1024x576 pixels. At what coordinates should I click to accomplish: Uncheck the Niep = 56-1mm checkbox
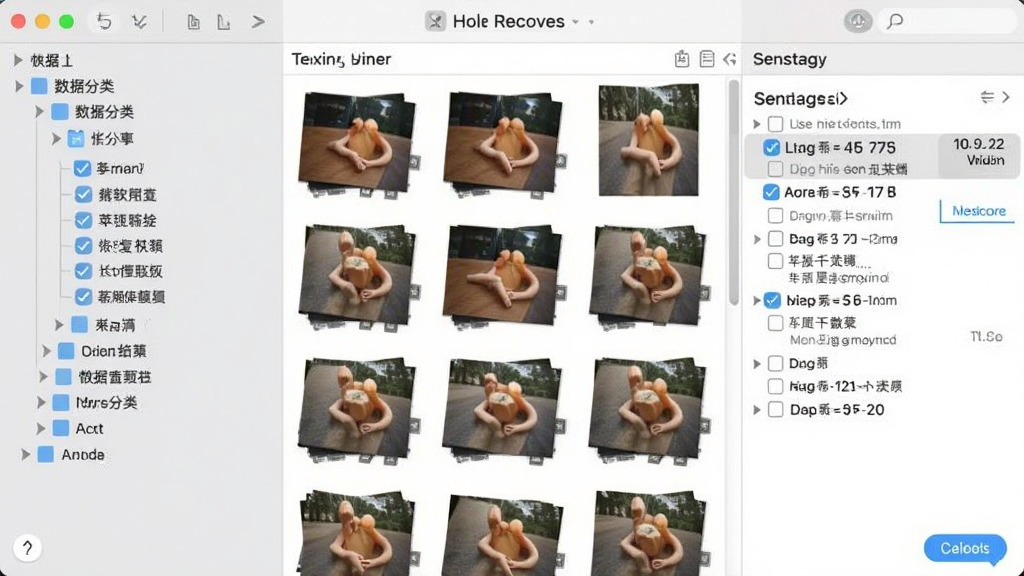click(772, 300)
